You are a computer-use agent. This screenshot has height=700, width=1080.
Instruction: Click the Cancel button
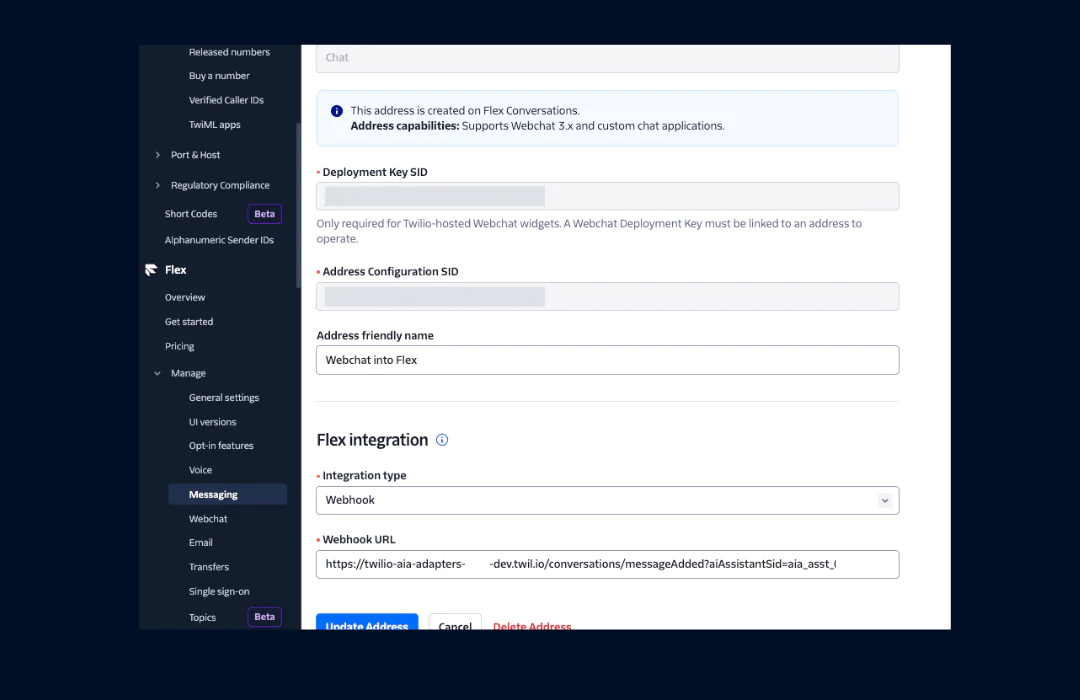point(455,621)
